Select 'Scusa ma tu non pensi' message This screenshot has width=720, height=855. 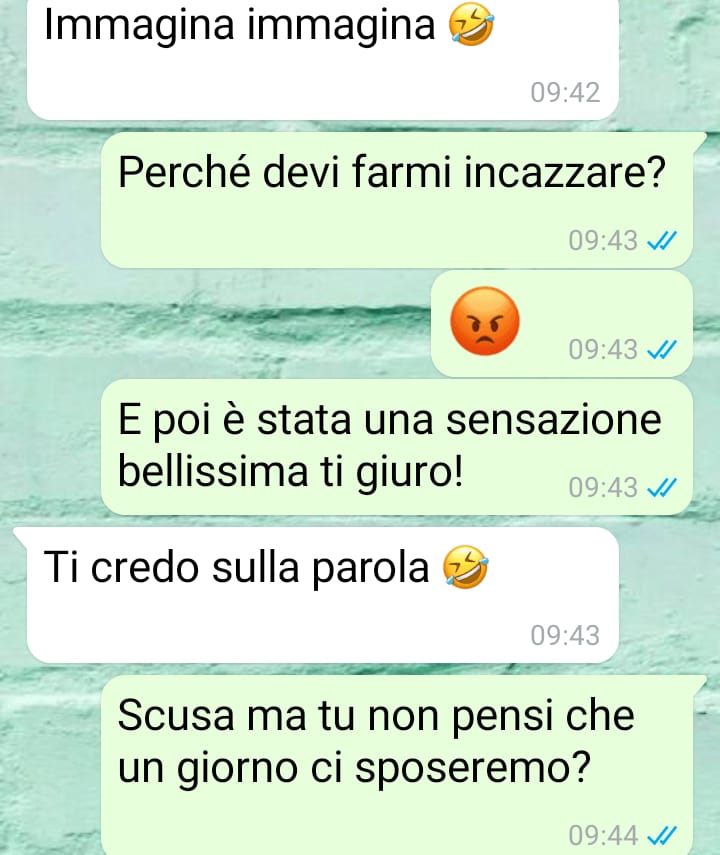point(397,764)
